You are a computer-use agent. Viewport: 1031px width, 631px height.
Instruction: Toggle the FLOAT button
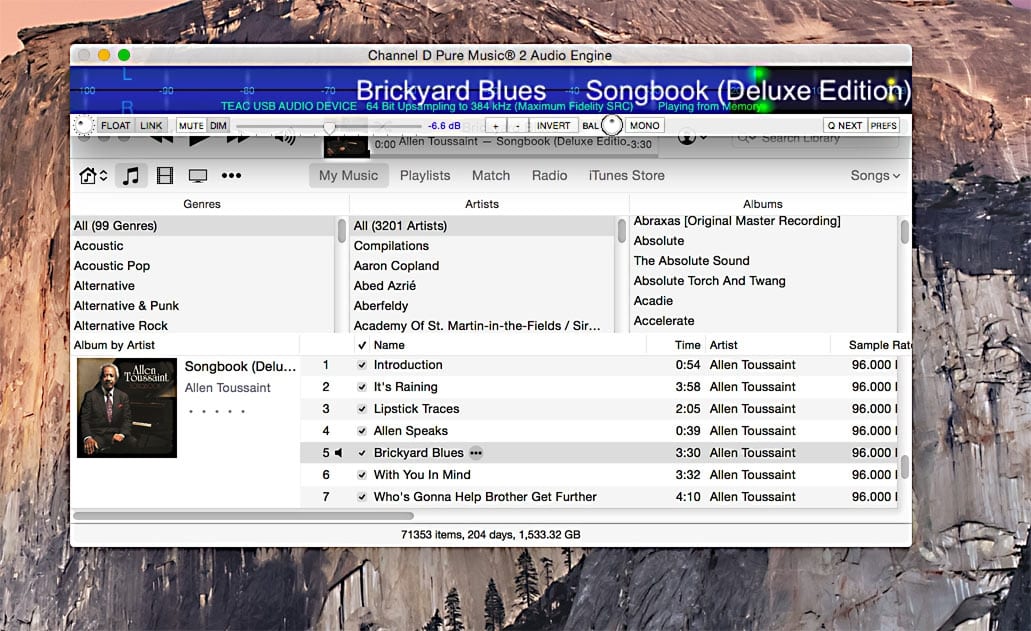click(116, 126)
